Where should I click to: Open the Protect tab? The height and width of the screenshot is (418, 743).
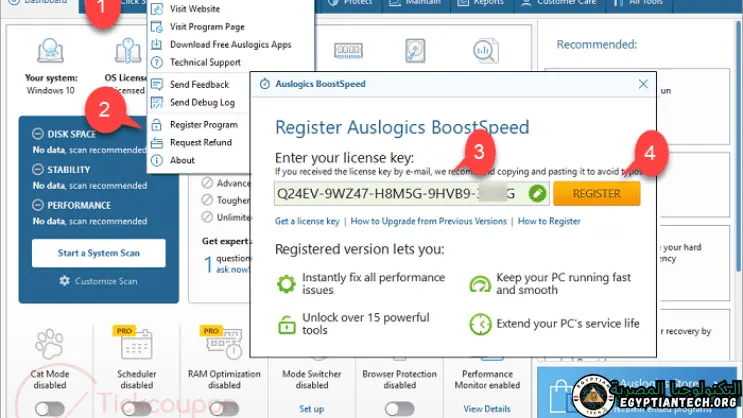pyautogui.click(x=350, y=2)
